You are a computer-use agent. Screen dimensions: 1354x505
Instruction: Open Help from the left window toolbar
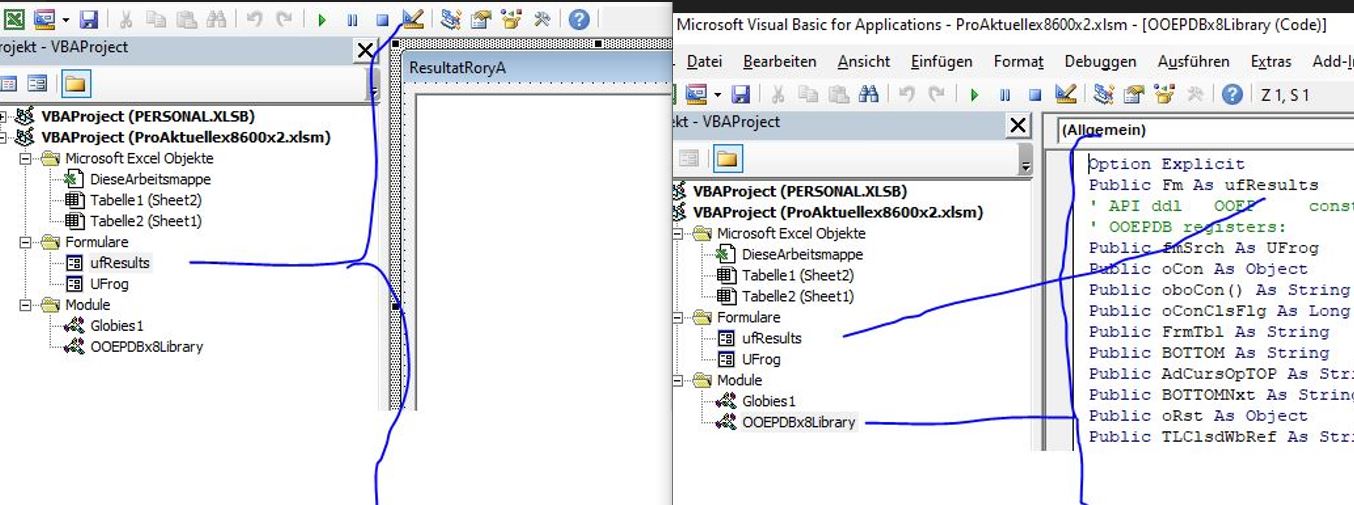coord(578,19)
